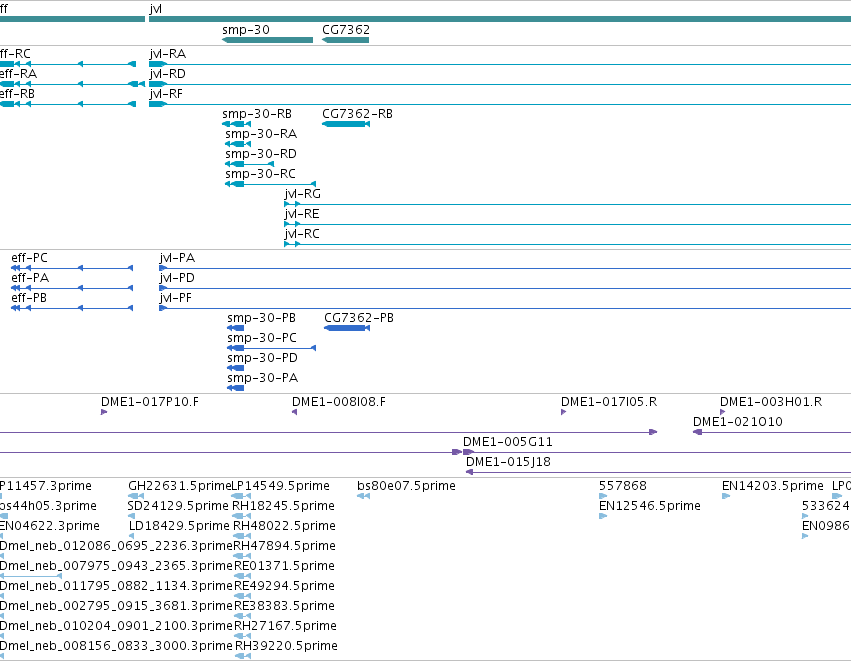
Task: Click EST RH47894.5prime
Action: click(242, 556)
